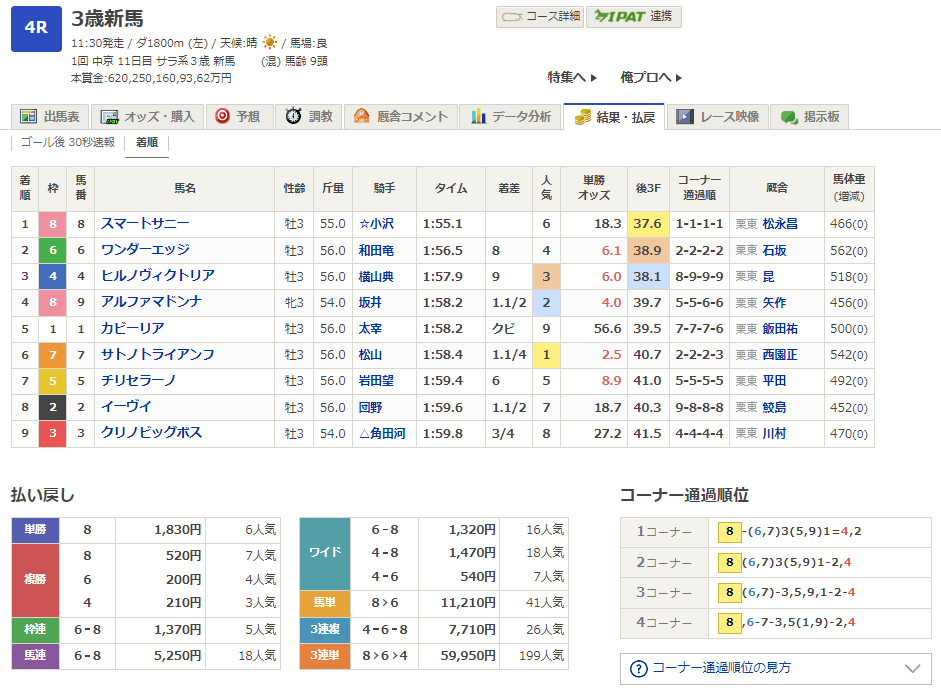The height and width of the screenshot is (693, 941).
Task: Click the オッズ・購入 tab icon
Action: 110,117
